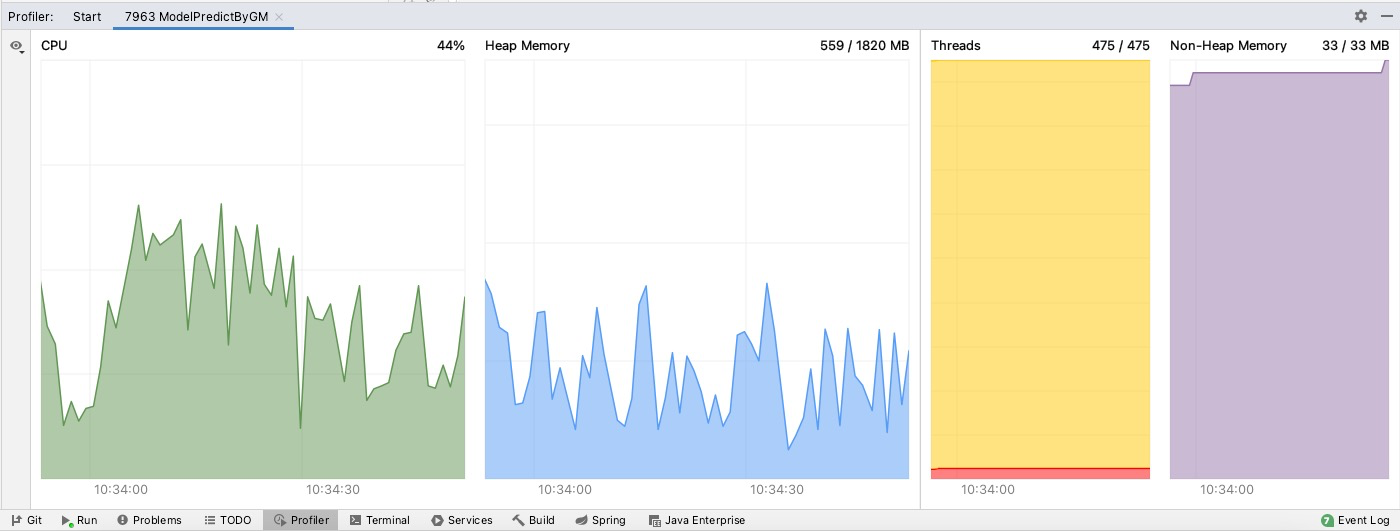Open the TODO tool window
1400x531 pixels.
(x=227, y=520)
